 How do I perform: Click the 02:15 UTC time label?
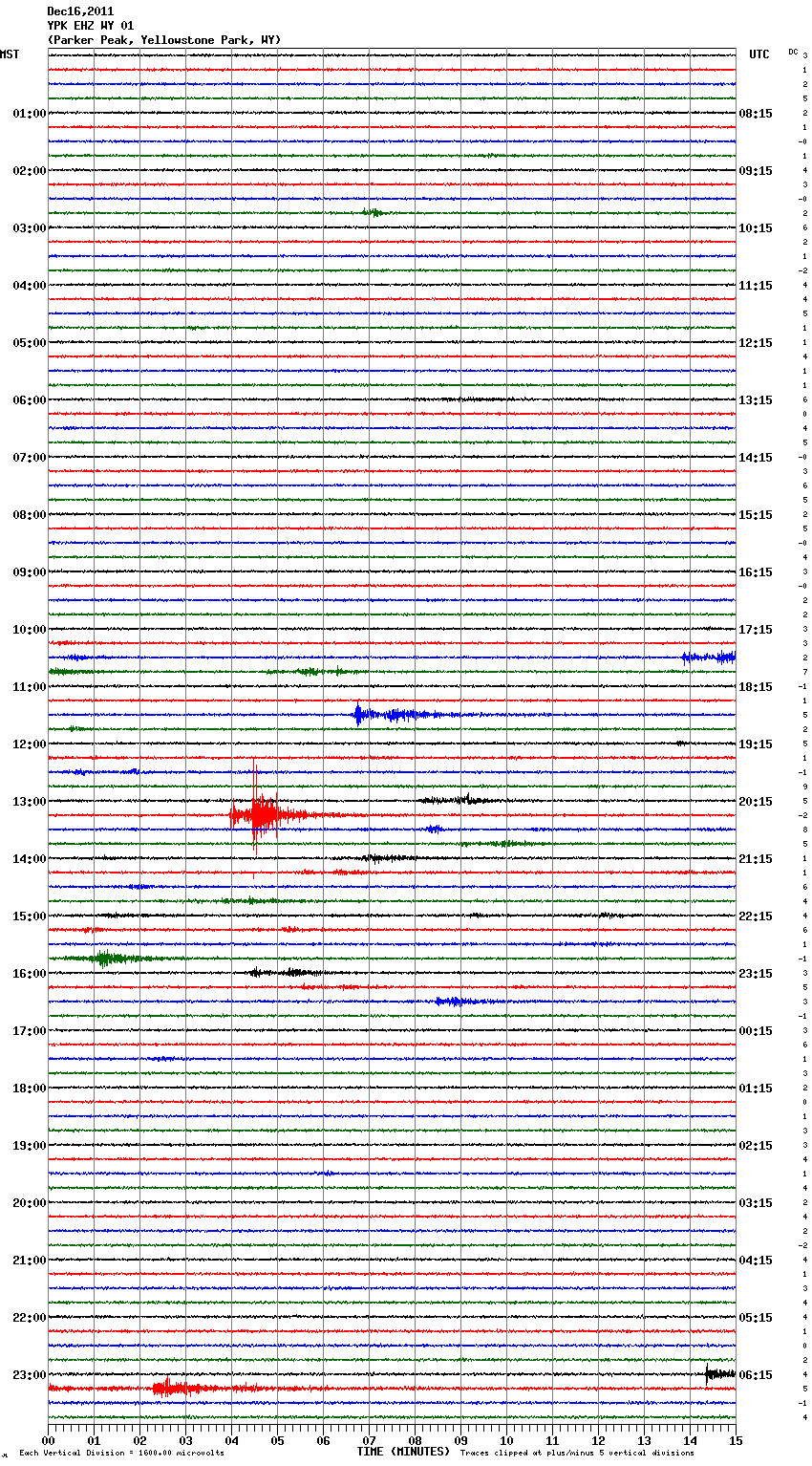click(x=756, y=1146)
